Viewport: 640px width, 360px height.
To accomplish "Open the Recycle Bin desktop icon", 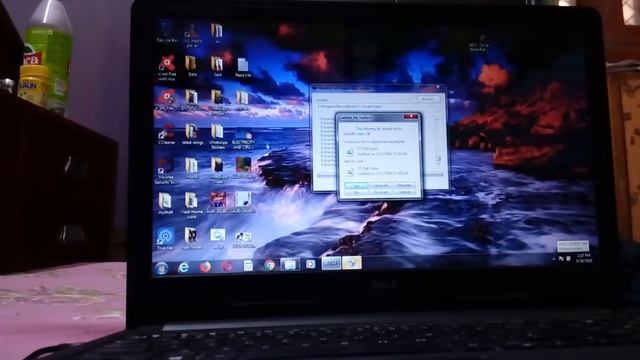I will click(x=167, y=33).
